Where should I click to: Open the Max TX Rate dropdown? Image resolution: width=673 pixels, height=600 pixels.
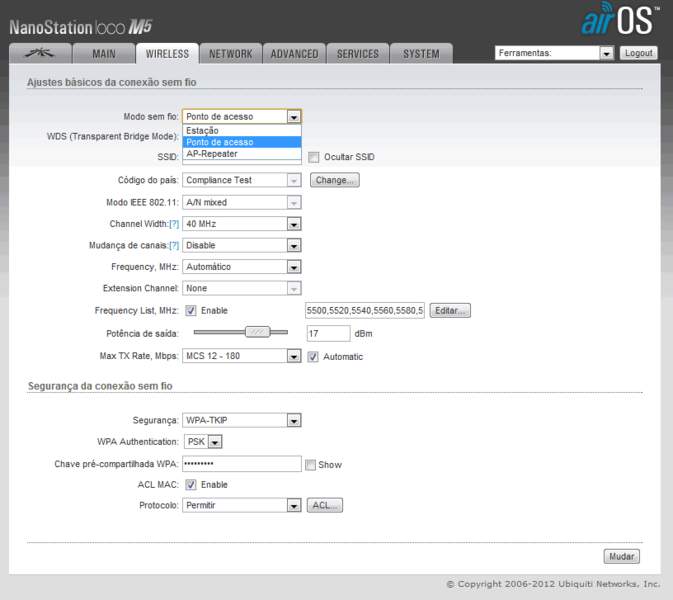242,356
